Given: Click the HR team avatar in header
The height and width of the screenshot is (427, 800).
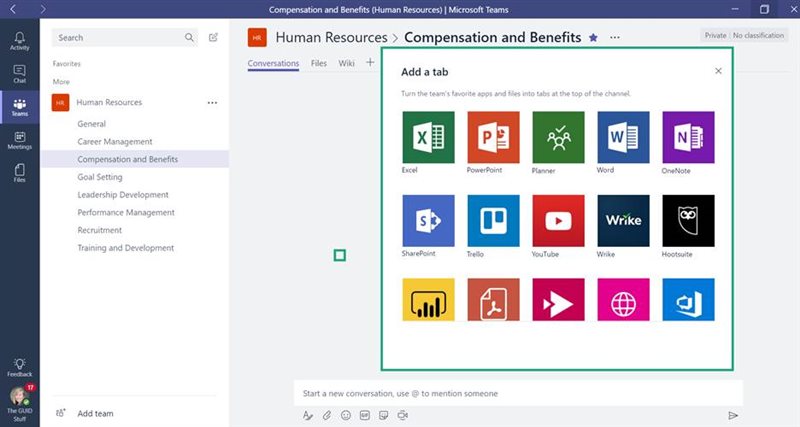Looking at the screenshot, I should coord(257,38).
